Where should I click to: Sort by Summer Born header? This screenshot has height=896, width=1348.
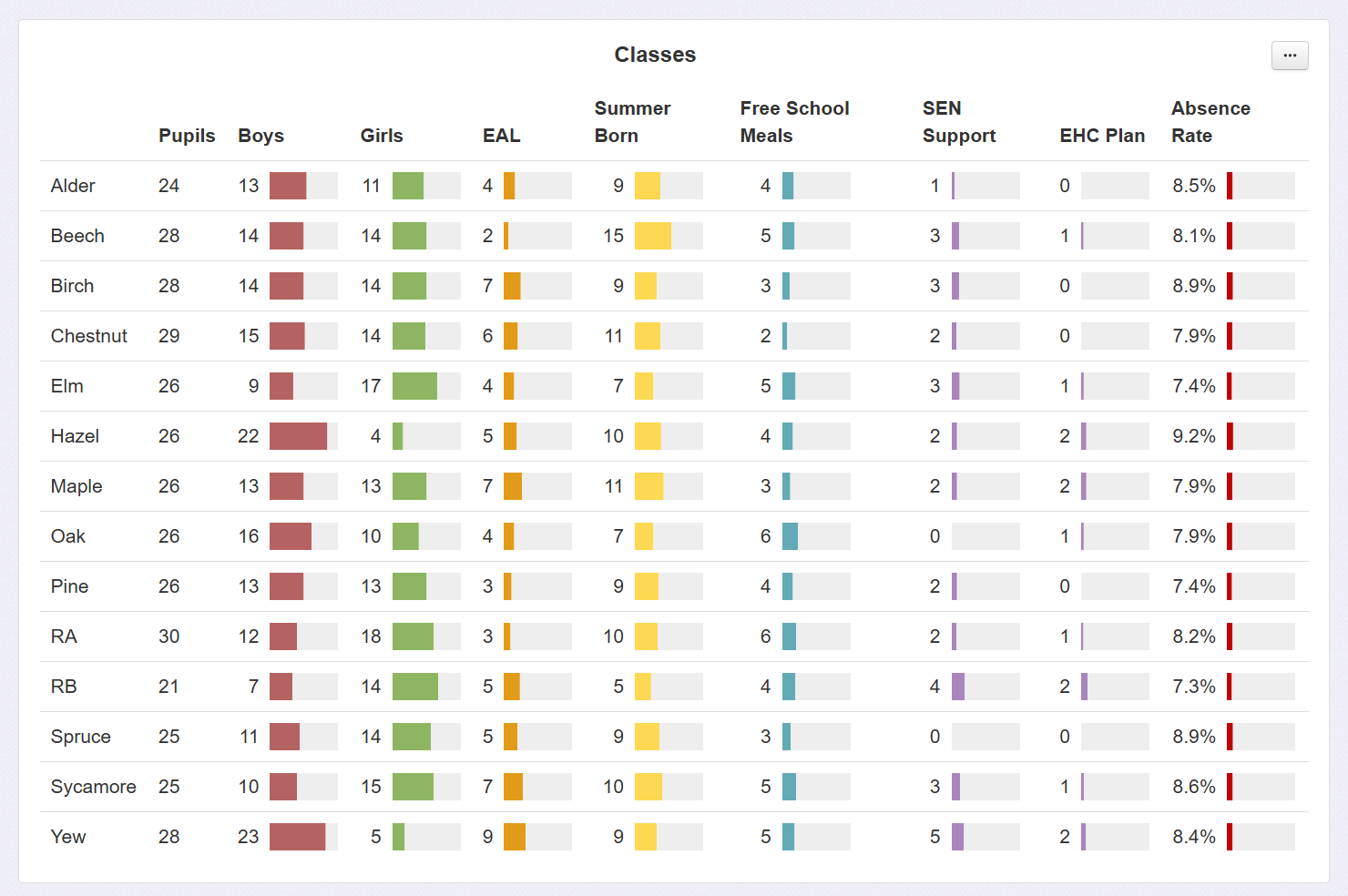pos(632,122)
